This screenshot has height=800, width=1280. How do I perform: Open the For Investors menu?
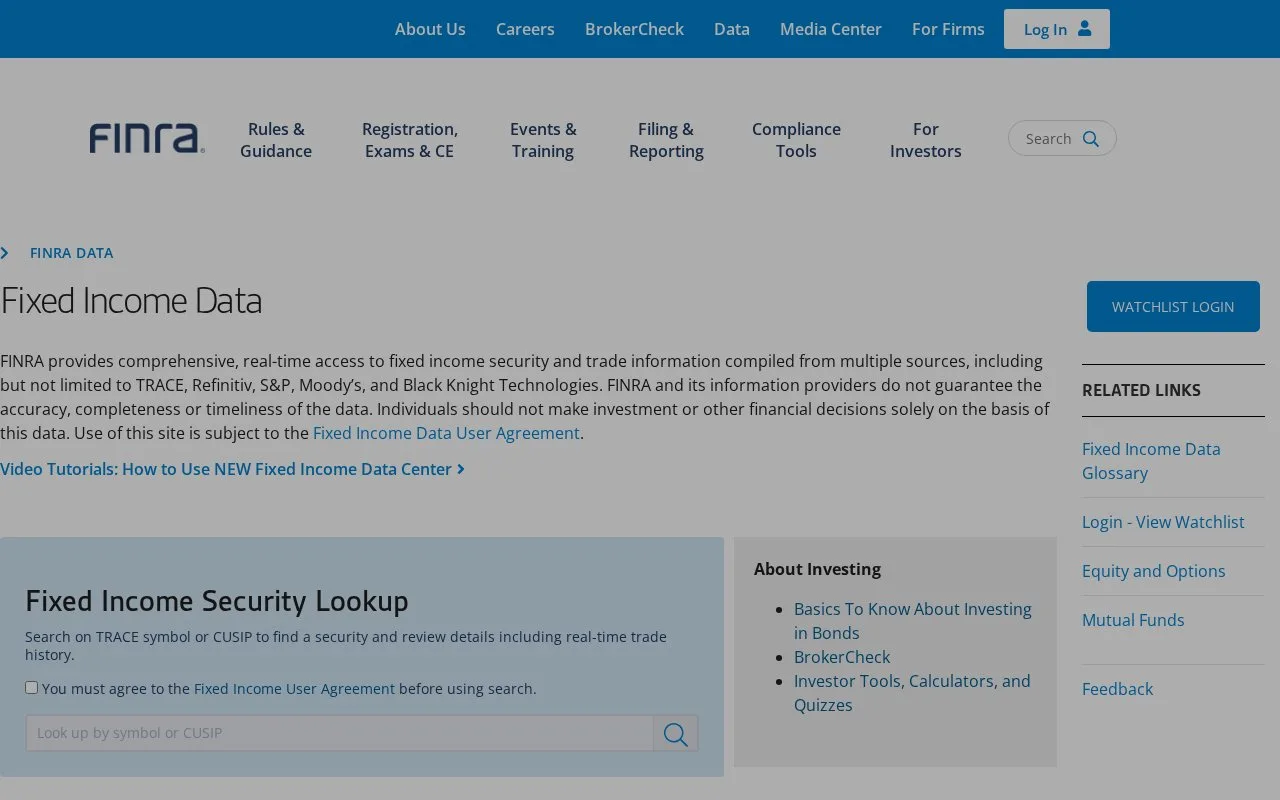926,140
